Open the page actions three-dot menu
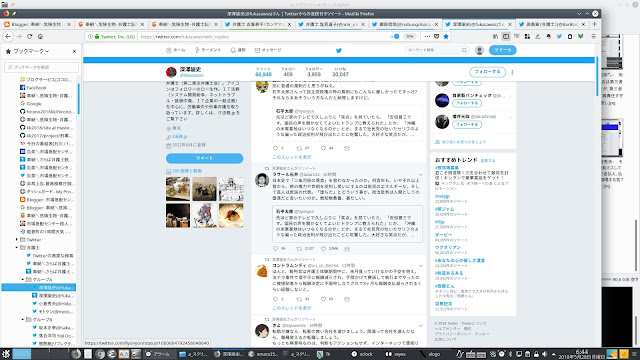Screen dimensions: 640x360 (427, 36)
